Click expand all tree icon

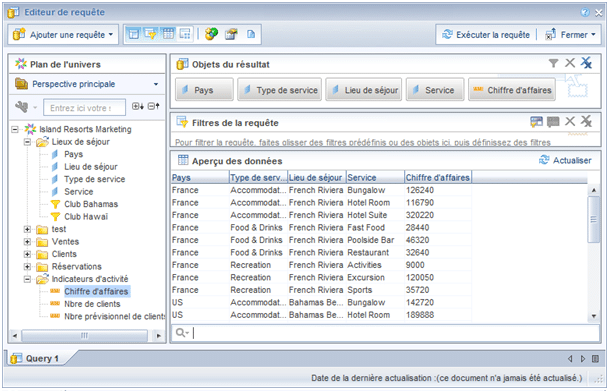(138, 106)
